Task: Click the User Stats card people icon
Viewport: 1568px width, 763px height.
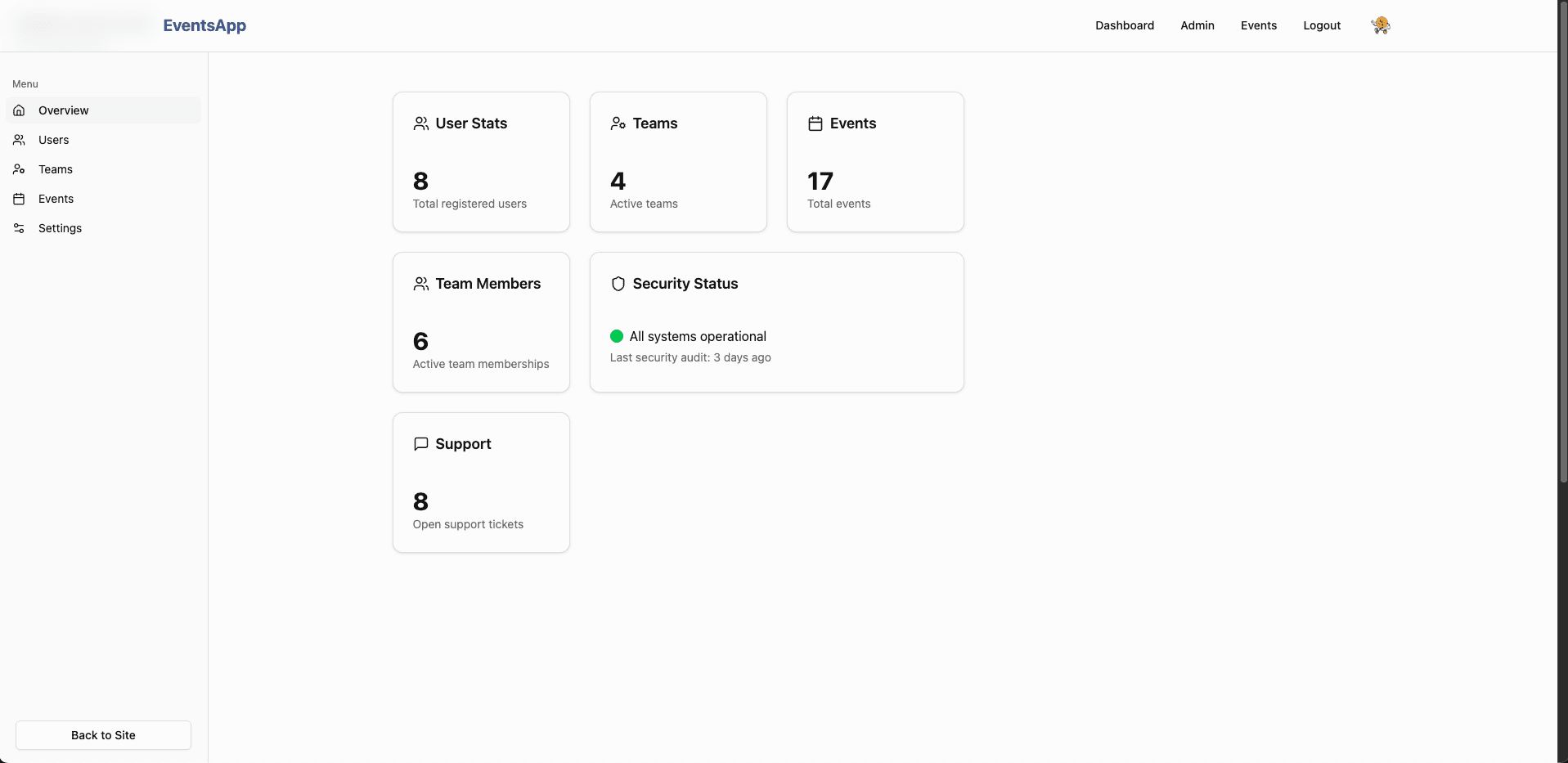Action: (421, 123)
